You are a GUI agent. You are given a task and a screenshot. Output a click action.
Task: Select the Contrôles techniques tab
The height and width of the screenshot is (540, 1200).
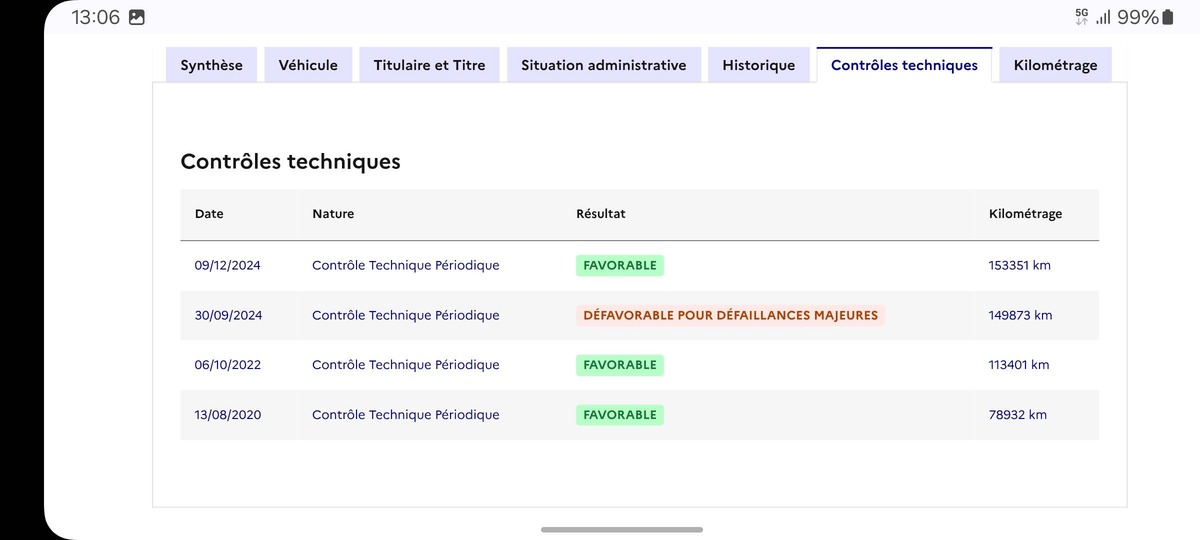(904, 65)
